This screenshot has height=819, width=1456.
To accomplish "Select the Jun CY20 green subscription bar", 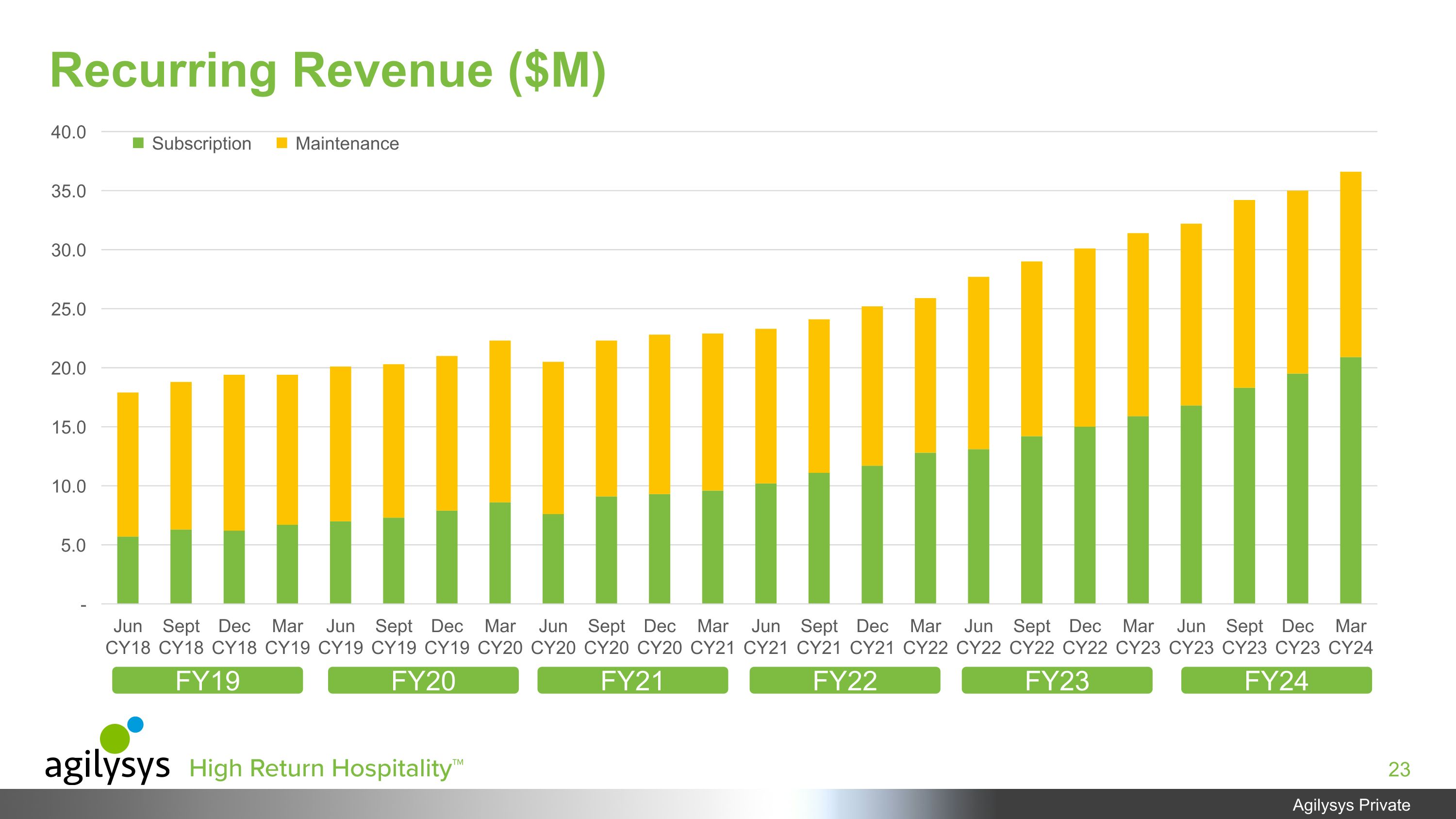I will [553, 559].
